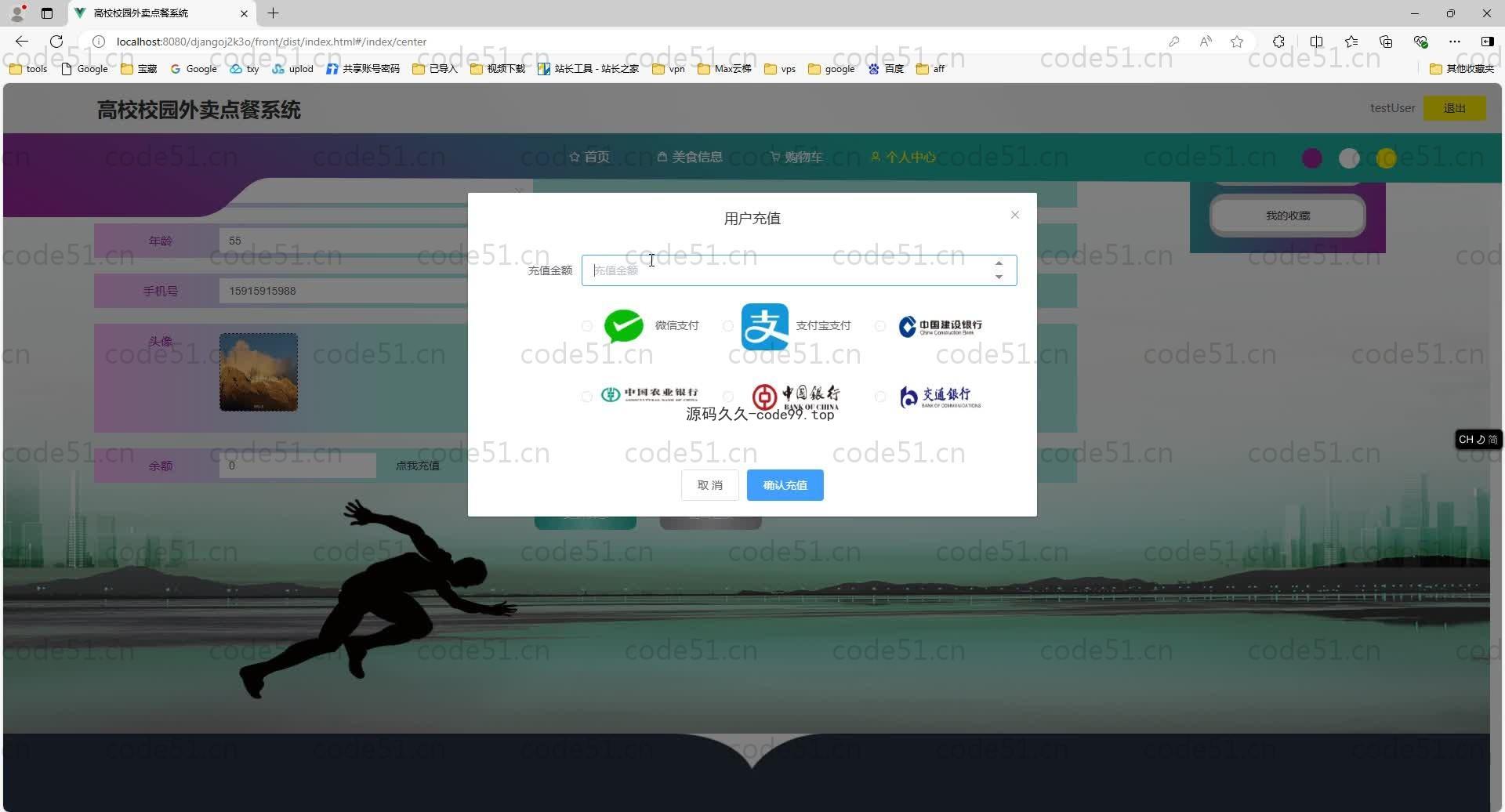Open the vpn bookmark folder

[x=669, y=69]
